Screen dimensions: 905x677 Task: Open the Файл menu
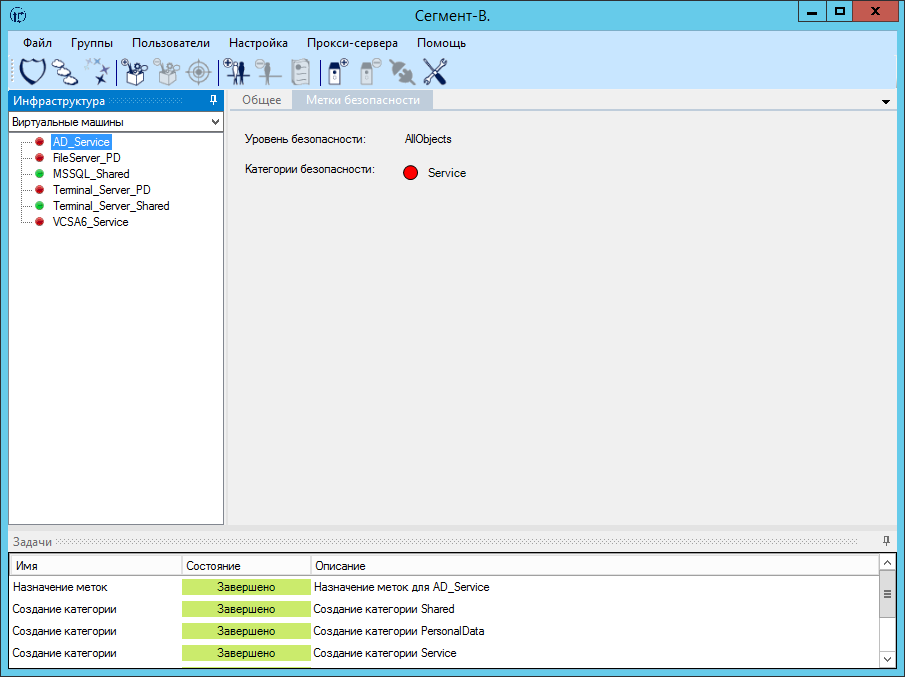[37, 43]
